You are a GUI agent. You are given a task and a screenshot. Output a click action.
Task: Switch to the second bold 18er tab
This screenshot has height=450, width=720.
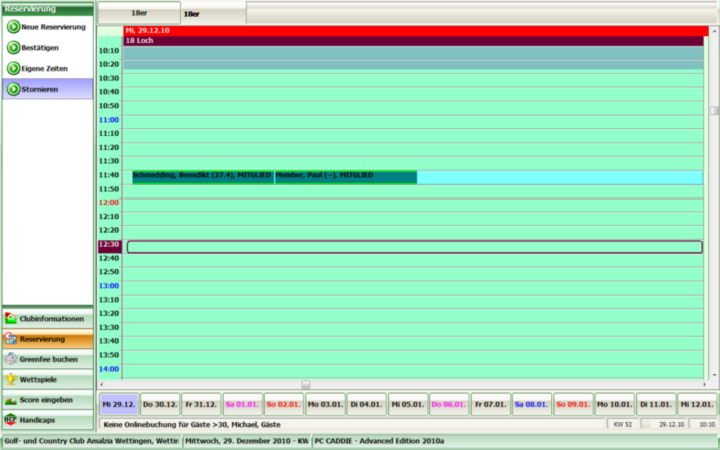(x=191, y=14)
